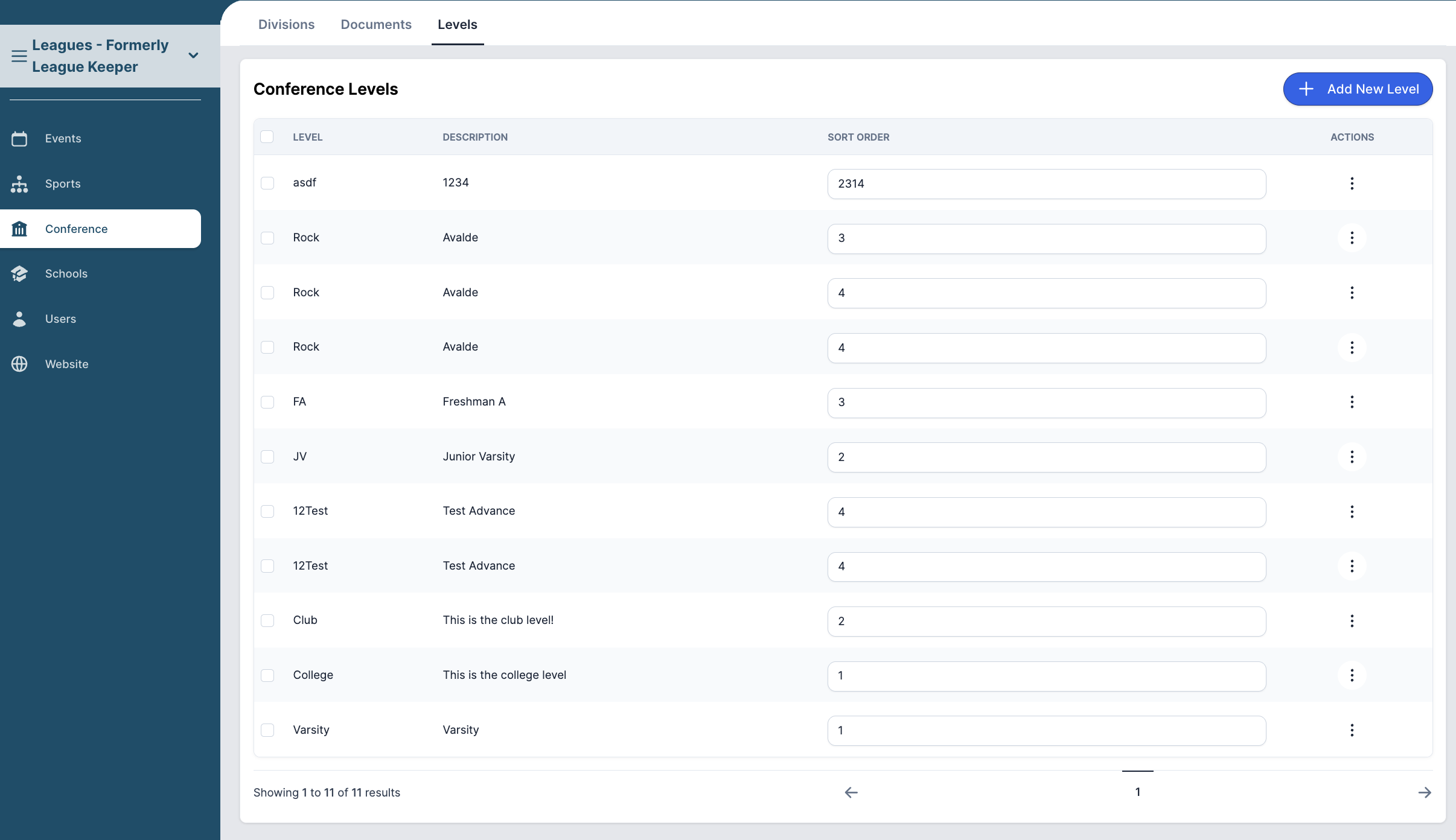1456x840 pixels.
Task: Click sort order field for Freshman A
Action: click(1047, 402)
